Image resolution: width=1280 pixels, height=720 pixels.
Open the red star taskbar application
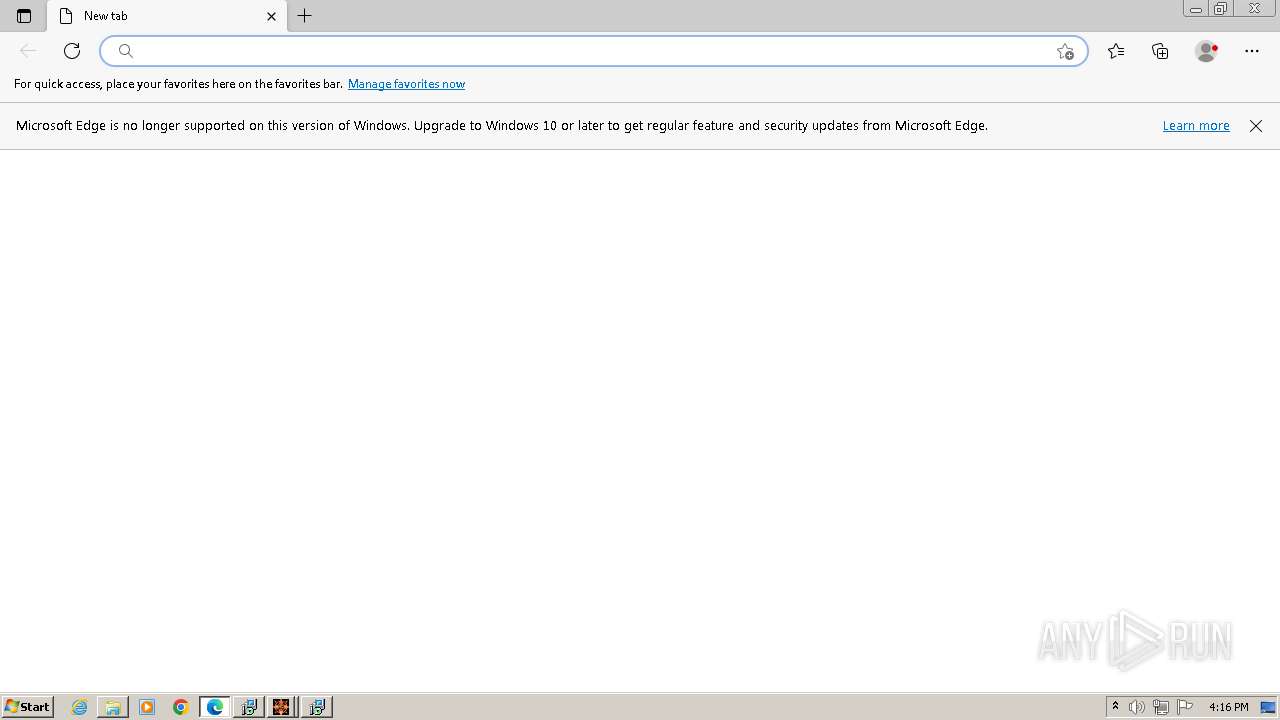pyautogui.click(x=282, y=707)
